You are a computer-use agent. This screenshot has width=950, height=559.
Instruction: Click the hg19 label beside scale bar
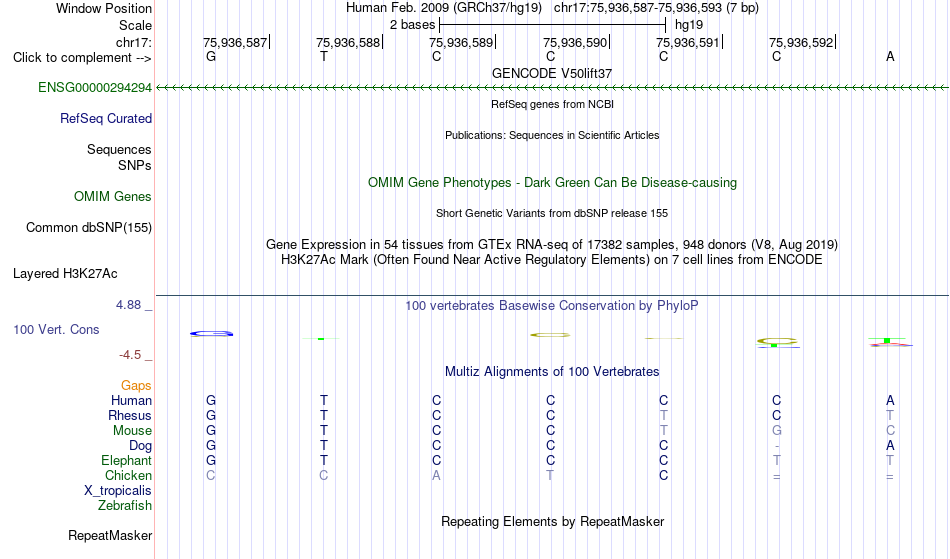pyautogui.click(x=689, y=25)
